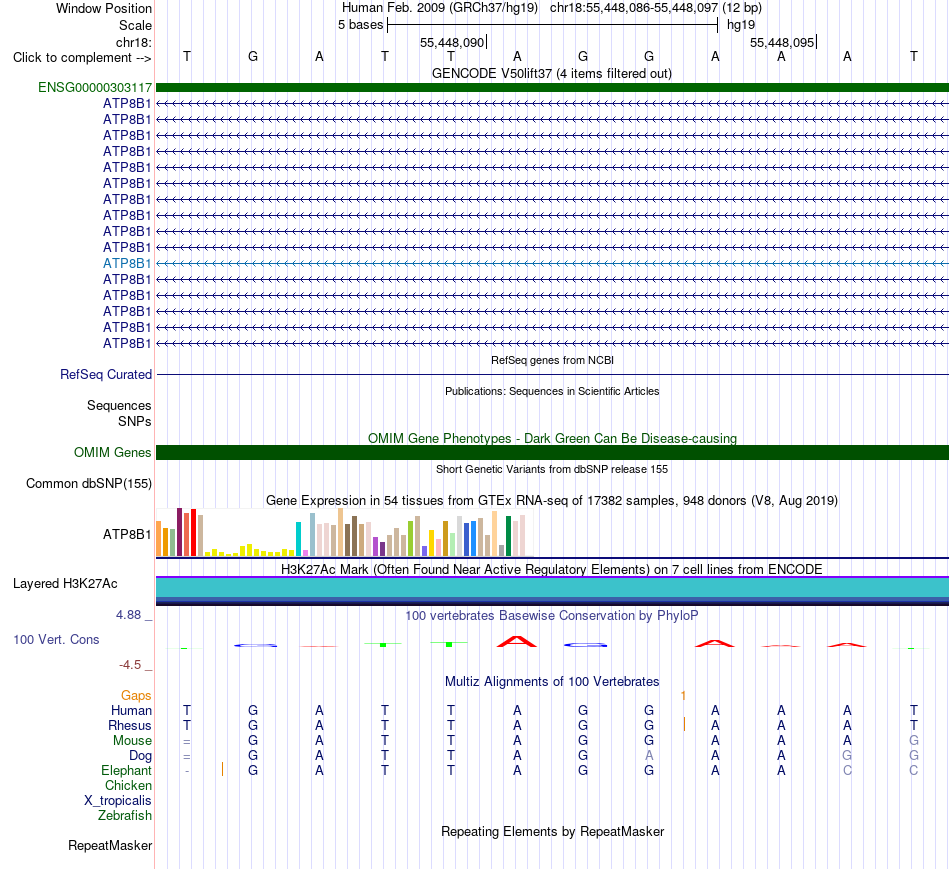Click the green ENSG00000303117 gene bar

552,87
